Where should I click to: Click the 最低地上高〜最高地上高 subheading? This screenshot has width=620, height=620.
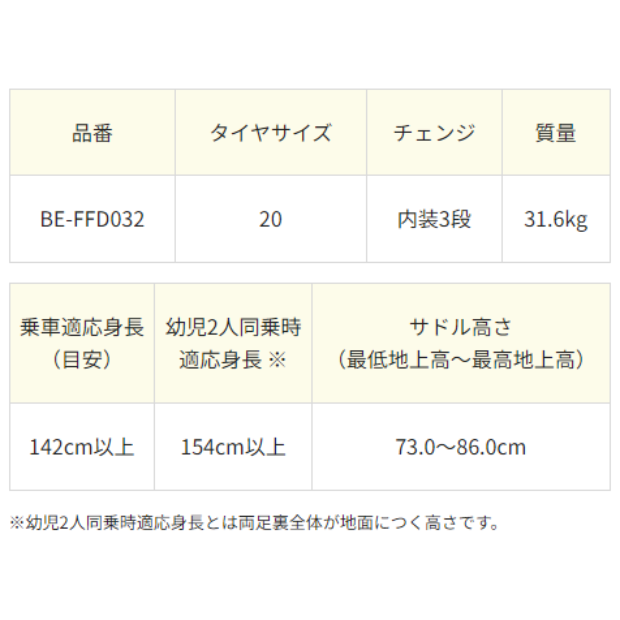point(460,359)
